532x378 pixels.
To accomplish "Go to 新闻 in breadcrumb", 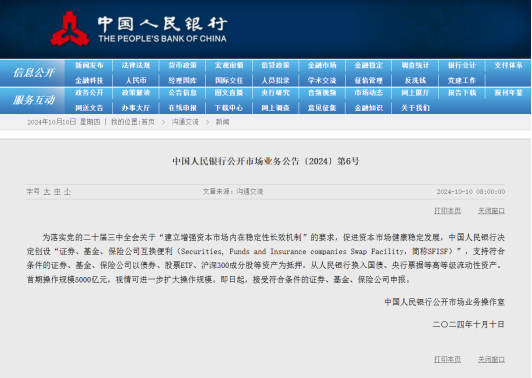I will pyautogui.click(x=222, y=122).
